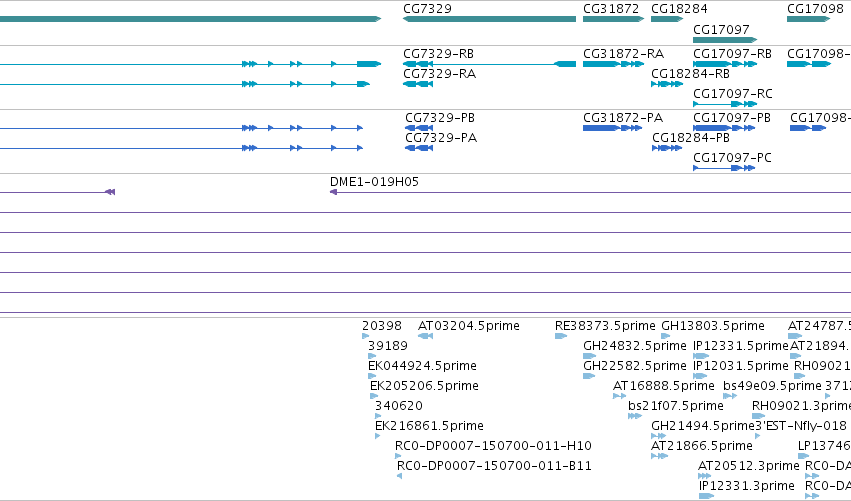Select the RE38373.5prime EST label

(x=605, y=326)
